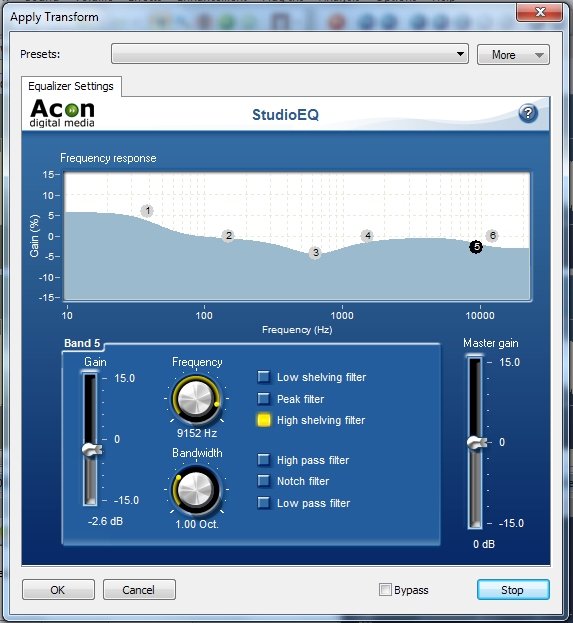Image resolution: width=573 pixels, height=623 pixels.
Task: Select band 6 node on frequency graph
Action: 492,236
